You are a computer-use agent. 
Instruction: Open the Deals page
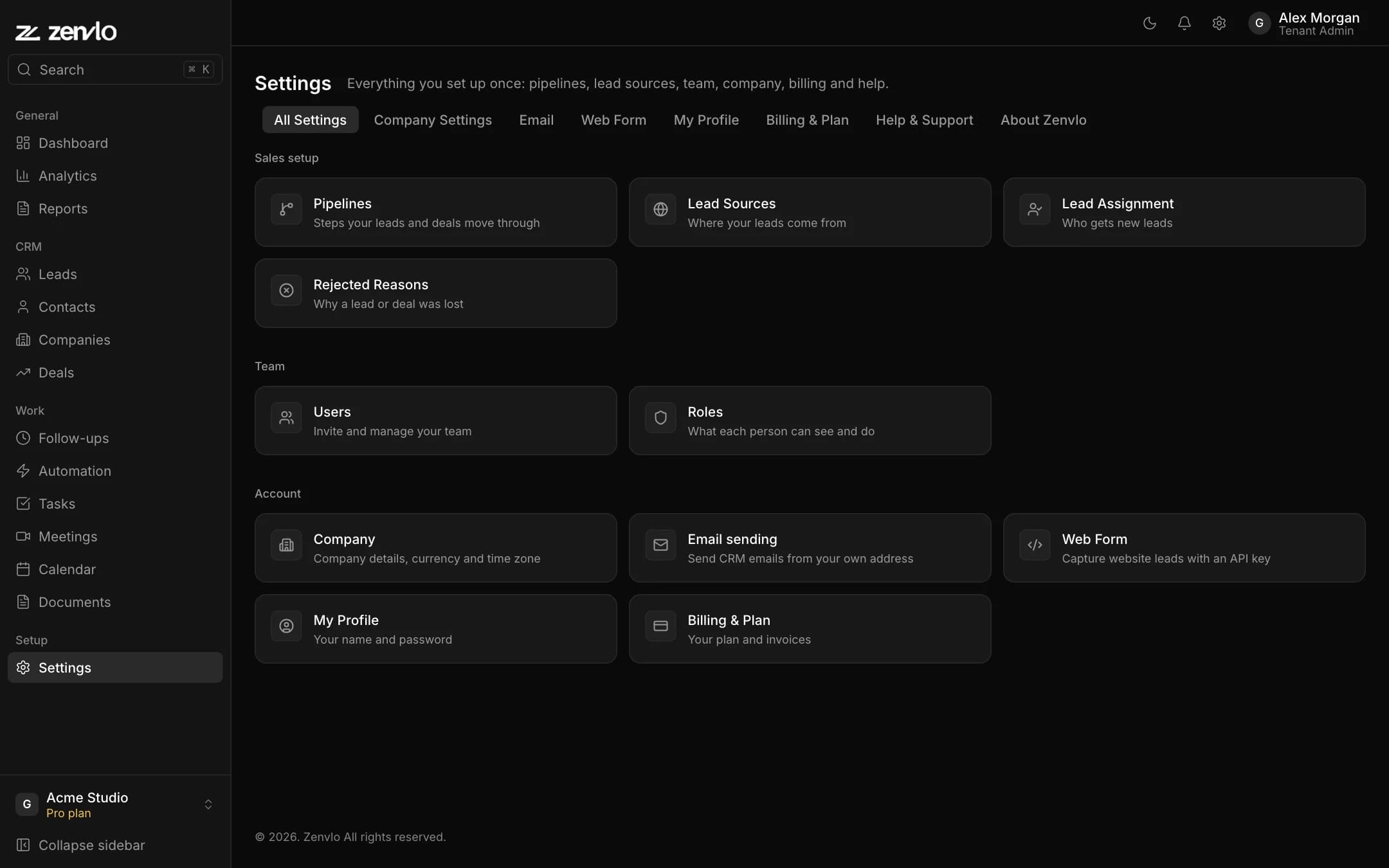click(115, 372)
